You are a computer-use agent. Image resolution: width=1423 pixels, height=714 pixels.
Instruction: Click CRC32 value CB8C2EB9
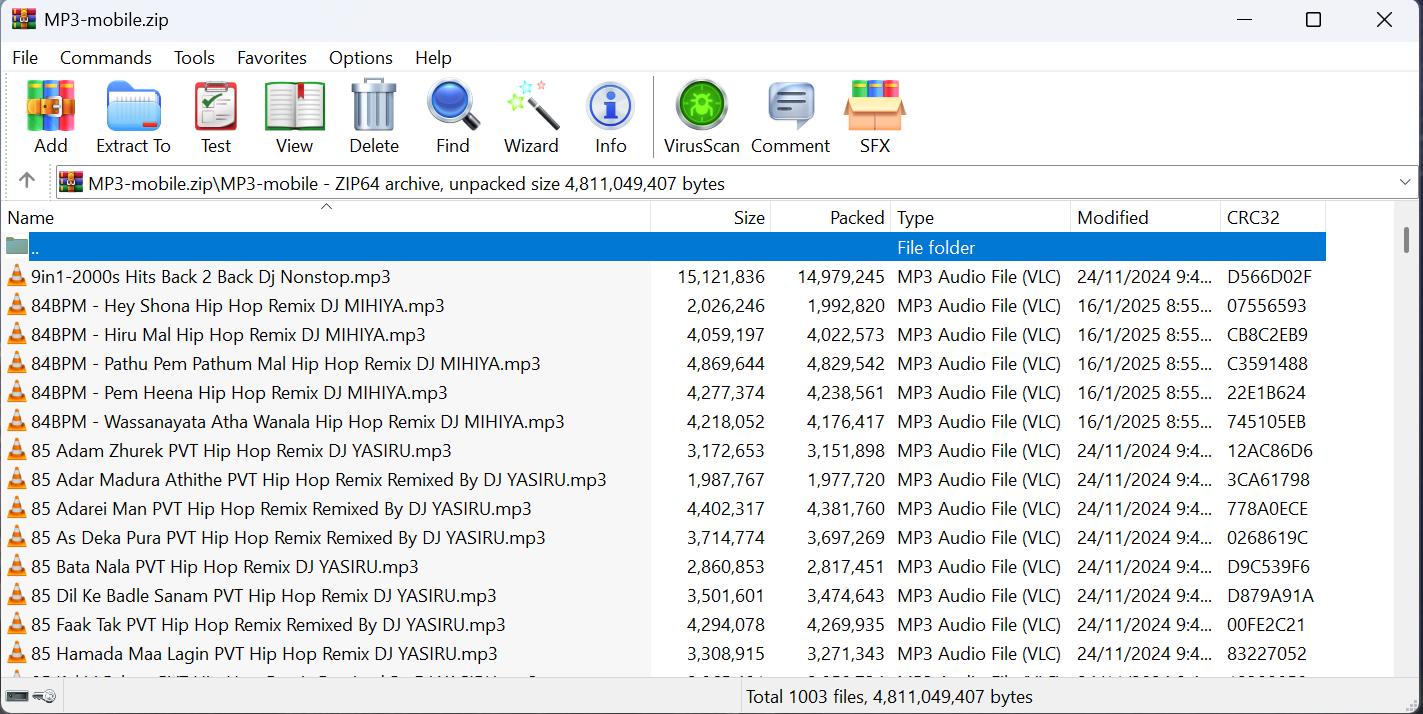pos(1267,334)
